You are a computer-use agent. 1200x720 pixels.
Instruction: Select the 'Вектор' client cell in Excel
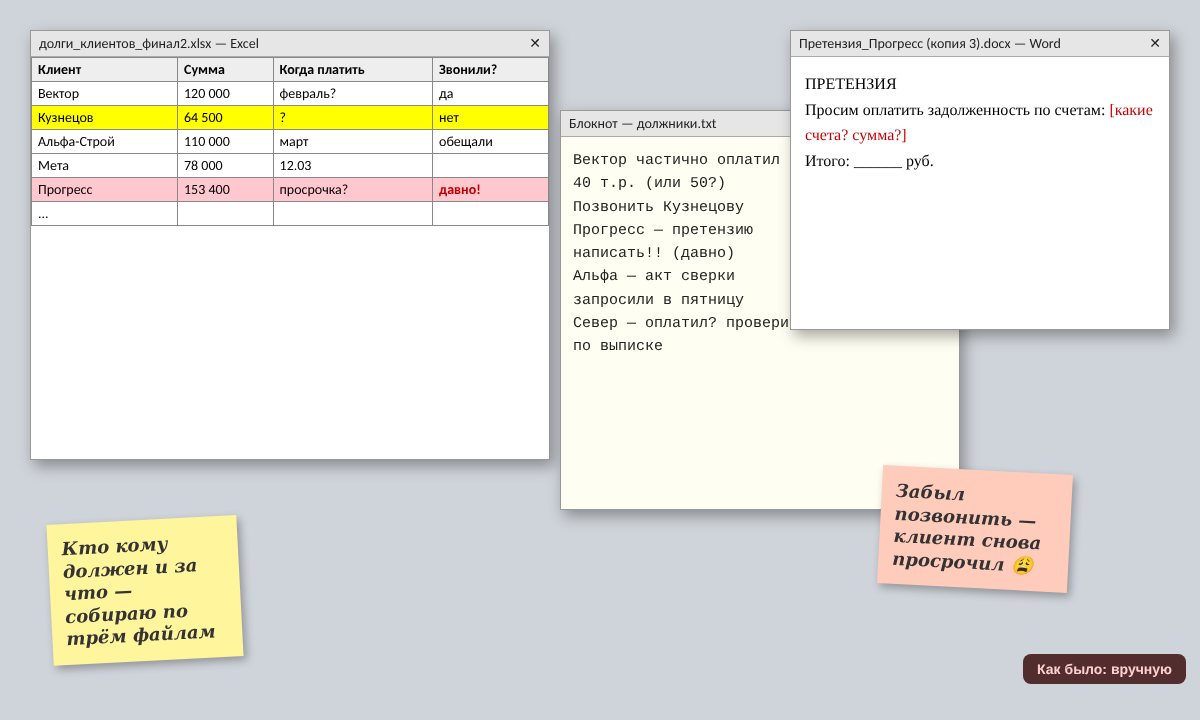click(x=105, y=94)
